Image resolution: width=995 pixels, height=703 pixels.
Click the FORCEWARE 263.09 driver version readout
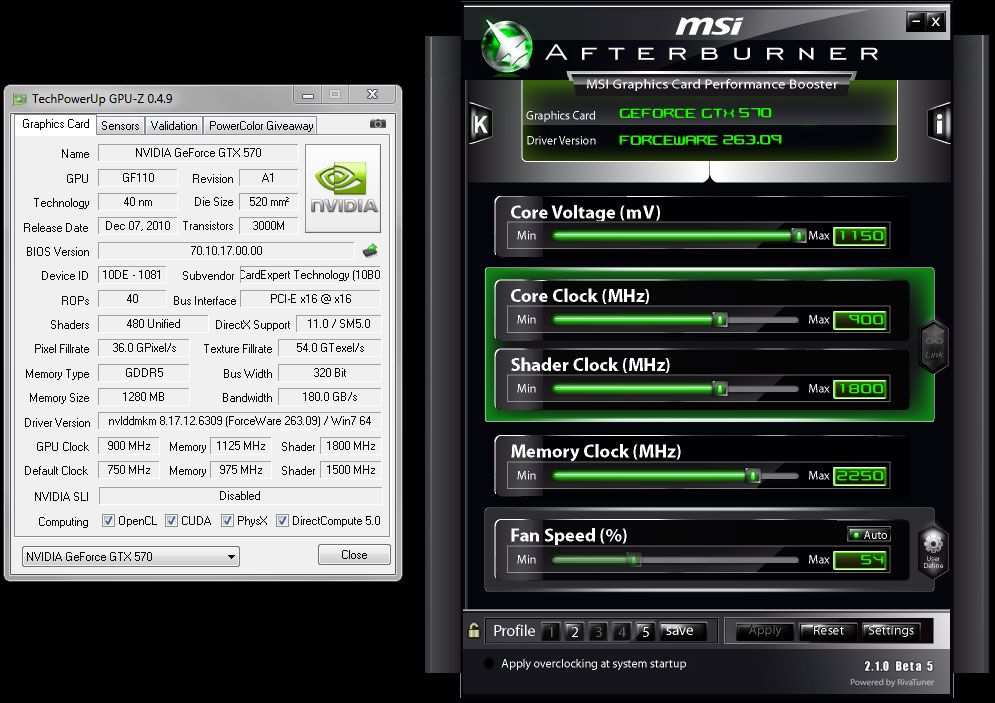point(700,140)
